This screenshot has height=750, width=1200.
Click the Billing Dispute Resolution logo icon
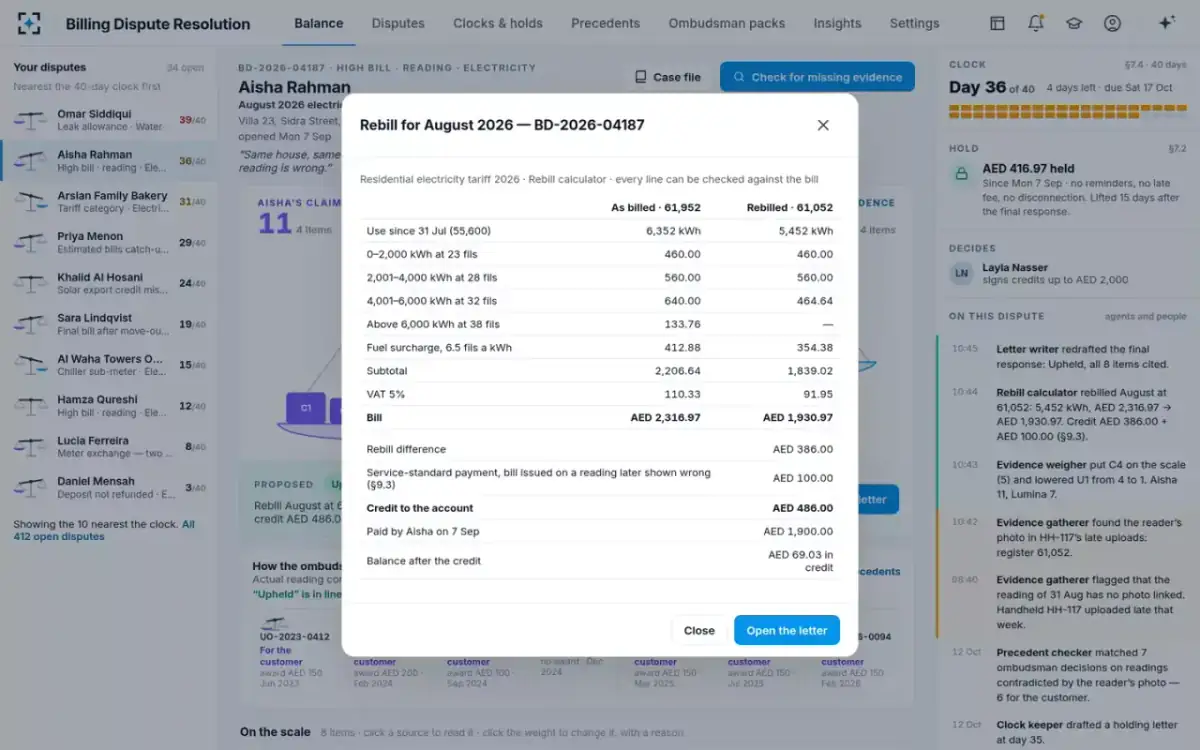(30, 23)
